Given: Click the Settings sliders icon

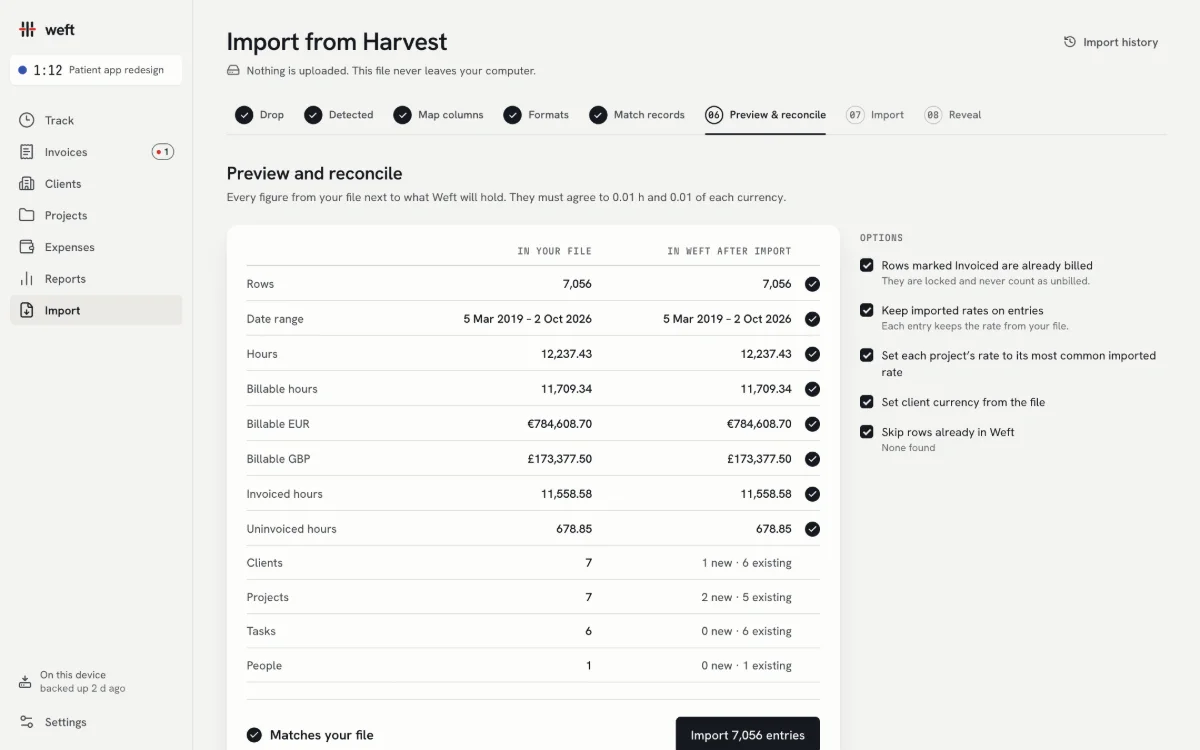Looking at the screenshot, I should pos(26,722).
